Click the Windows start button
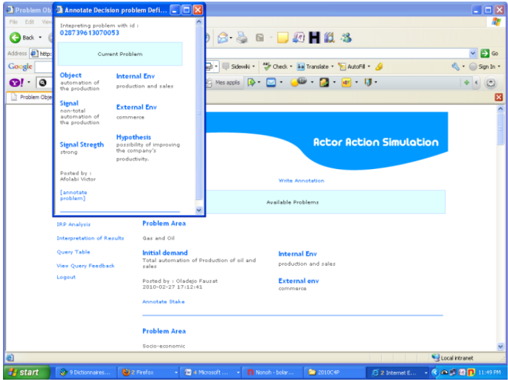Image resolution: width=508 pixels, height=380 pixels. [x=27, y=372]
